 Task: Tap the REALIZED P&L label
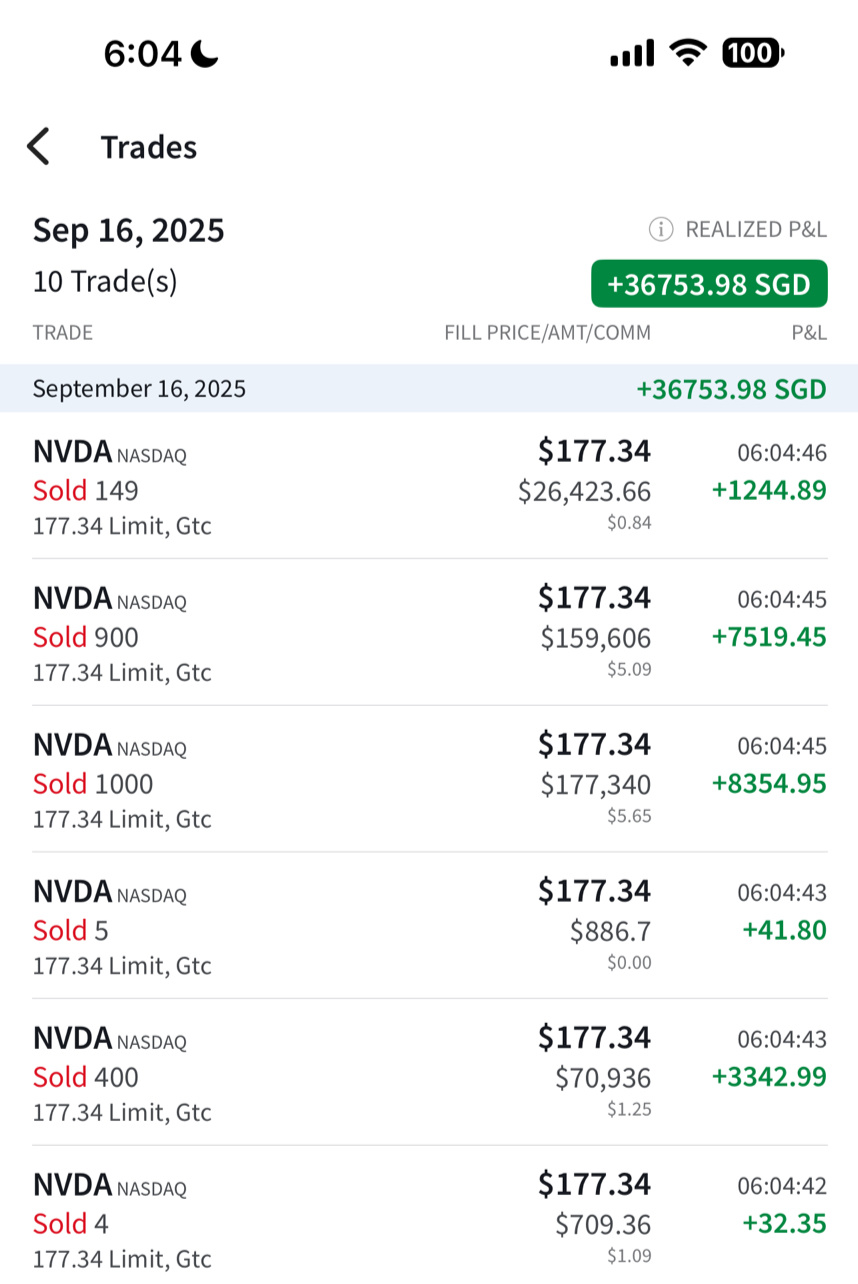point(756,230)
